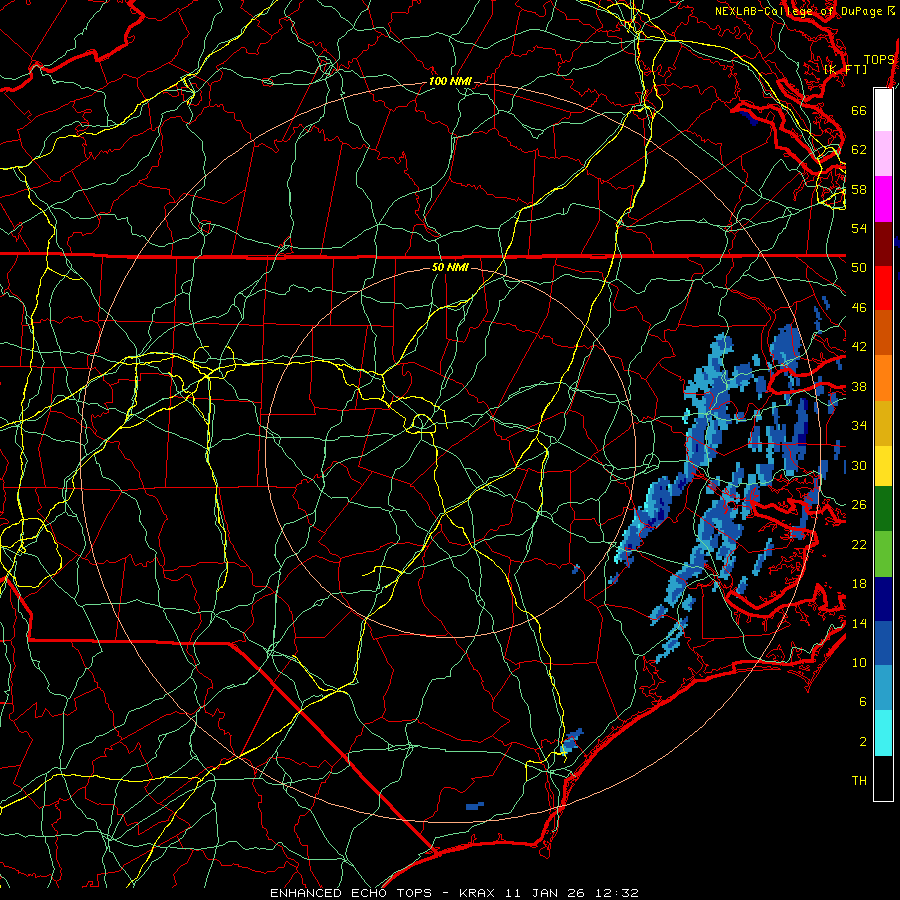Click the black TH swatch in the legend
The image size is (900, 900).
pos(883,778)
